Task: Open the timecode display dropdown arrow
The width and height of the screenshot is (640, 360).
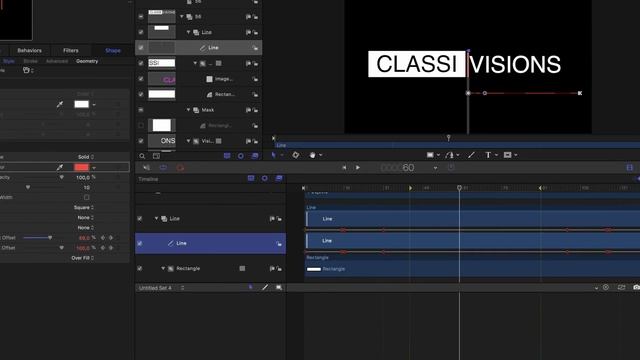Action: click(x=436, y=168)
